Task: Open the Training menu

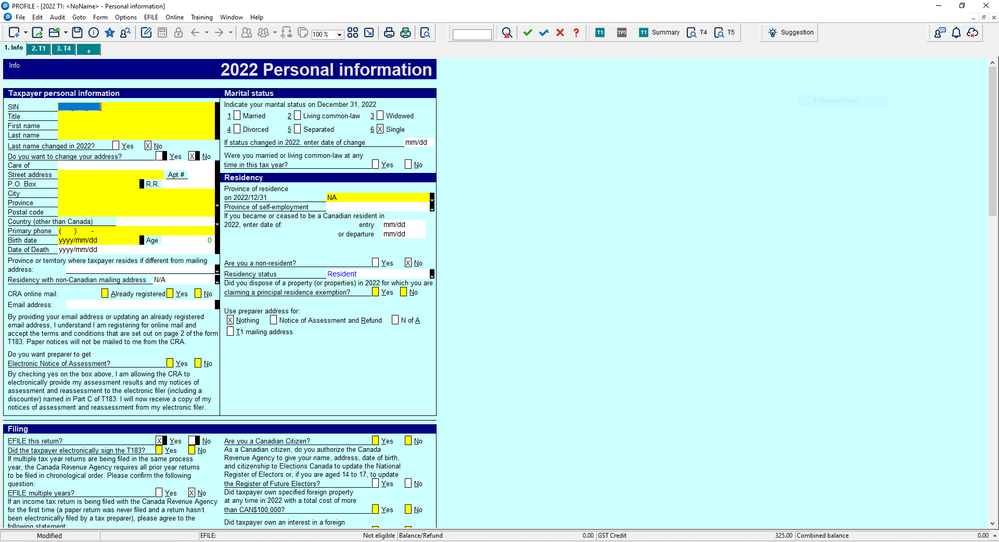Action: [202, 17]
